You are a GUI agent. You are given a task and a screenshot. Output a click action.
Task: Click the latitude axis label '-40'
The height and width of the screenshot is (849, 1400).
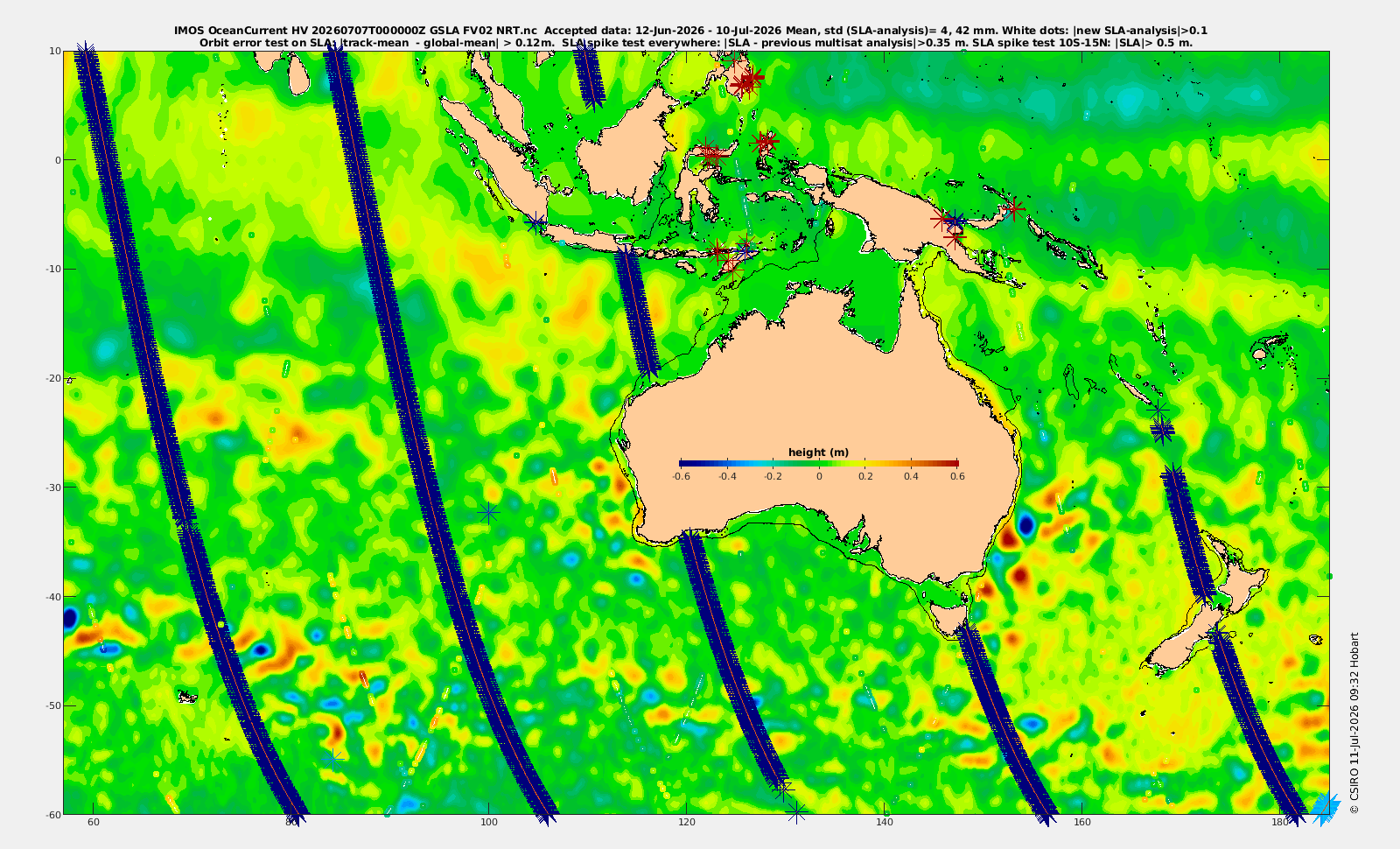click(x=53, y=596)
